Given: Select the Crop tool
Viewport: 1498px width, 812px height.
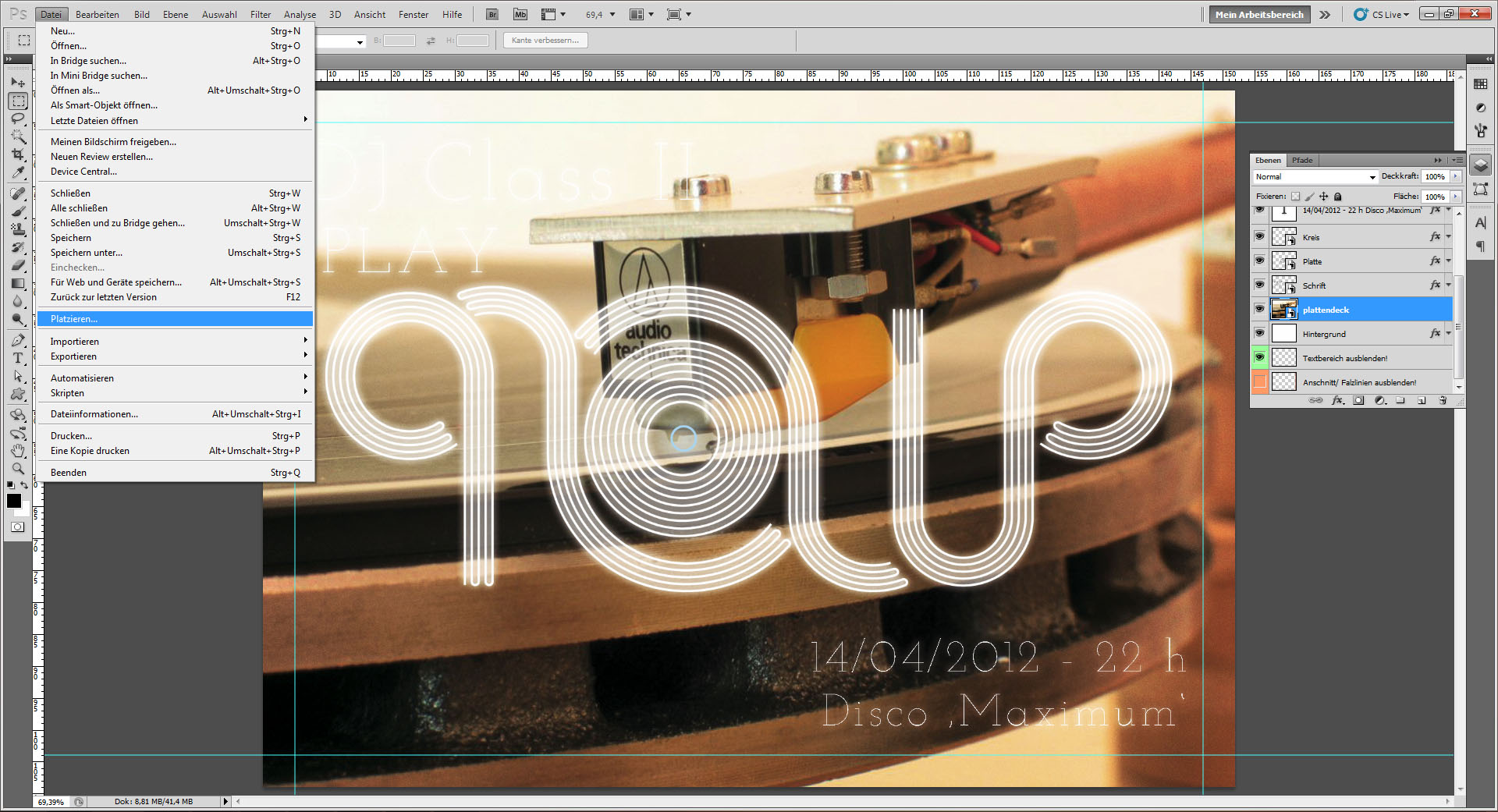Looking at the screenshot, I should [18, 154].
